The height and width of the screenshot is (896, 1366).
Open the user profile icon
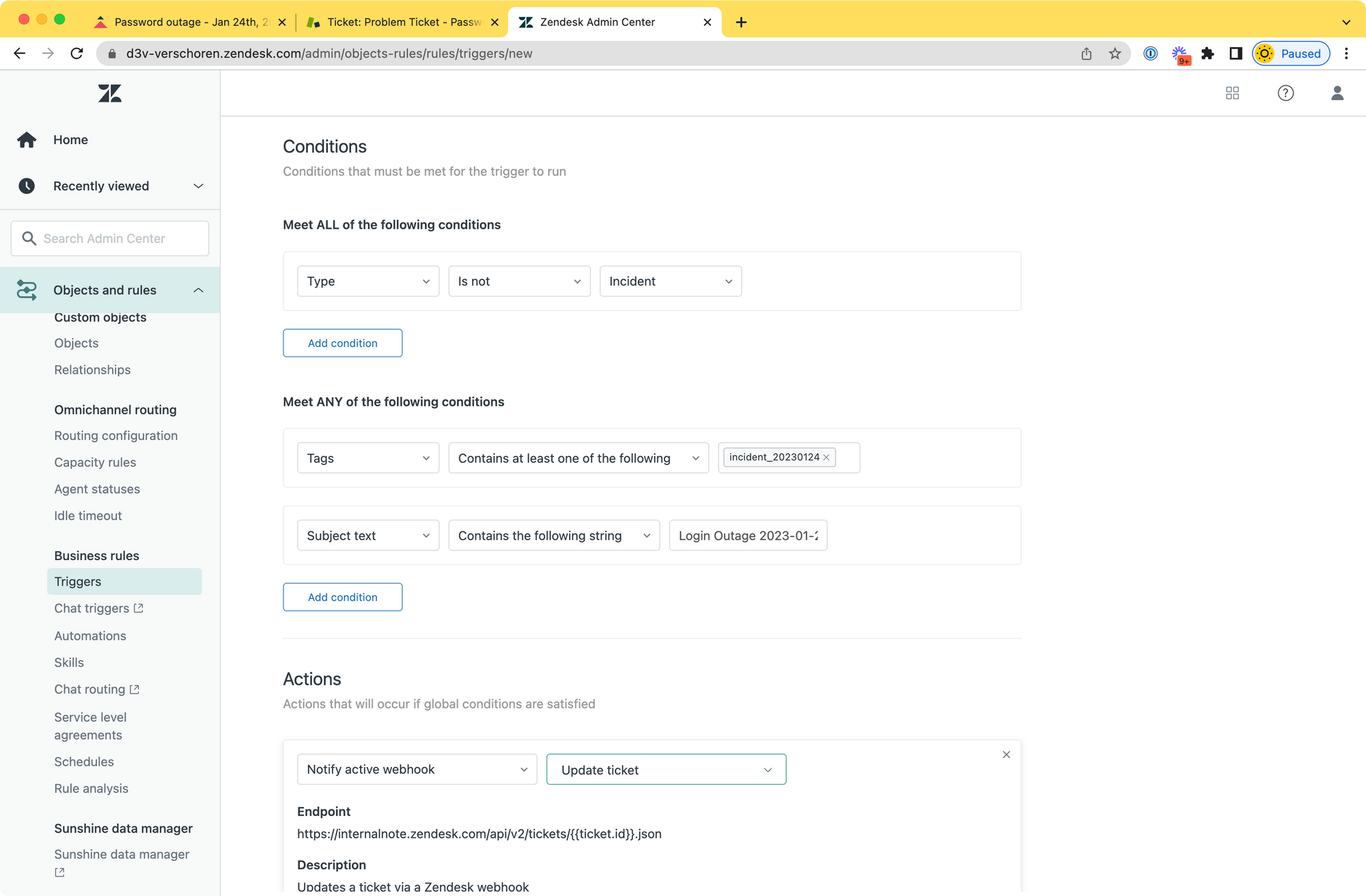point(1337,94)
